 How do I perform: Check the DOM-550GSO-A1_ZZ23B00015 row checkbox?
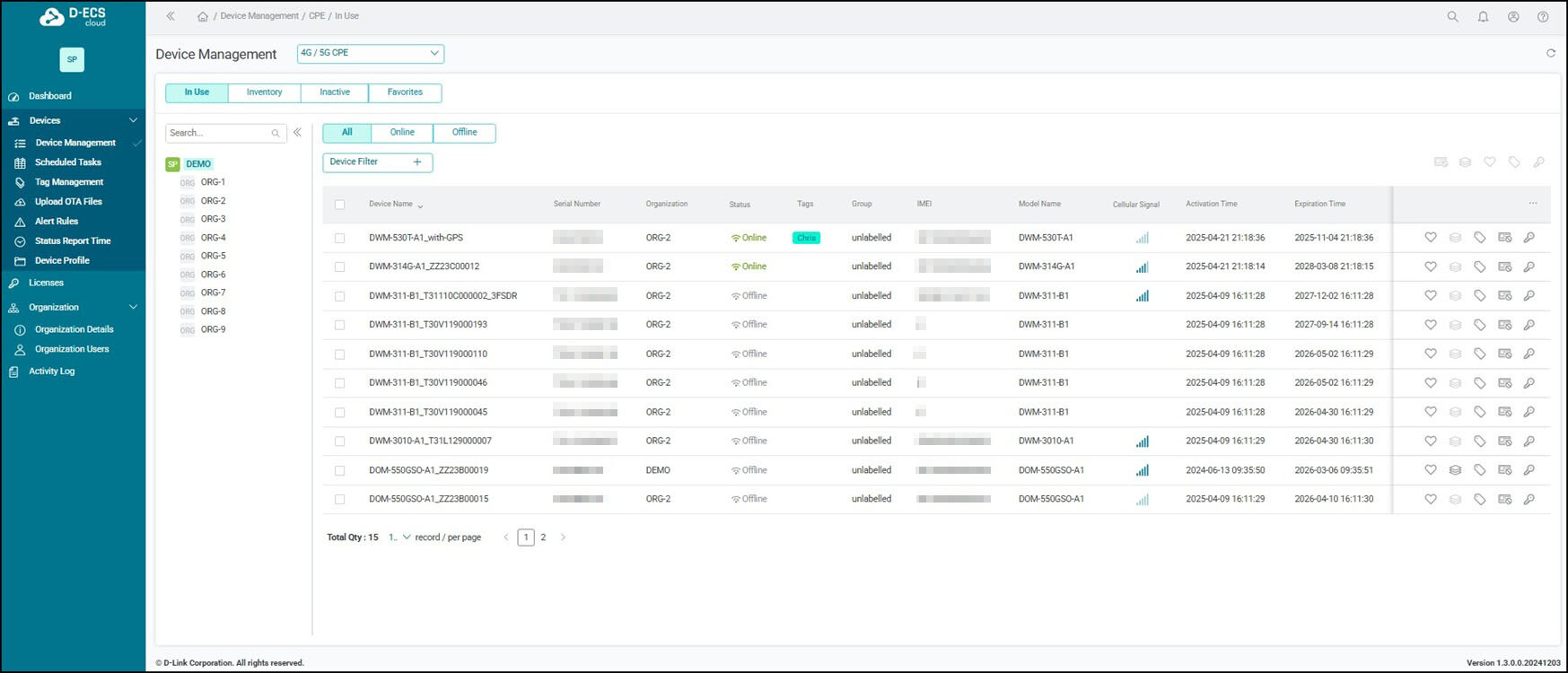pyautogui.click(x=339, y=499)
